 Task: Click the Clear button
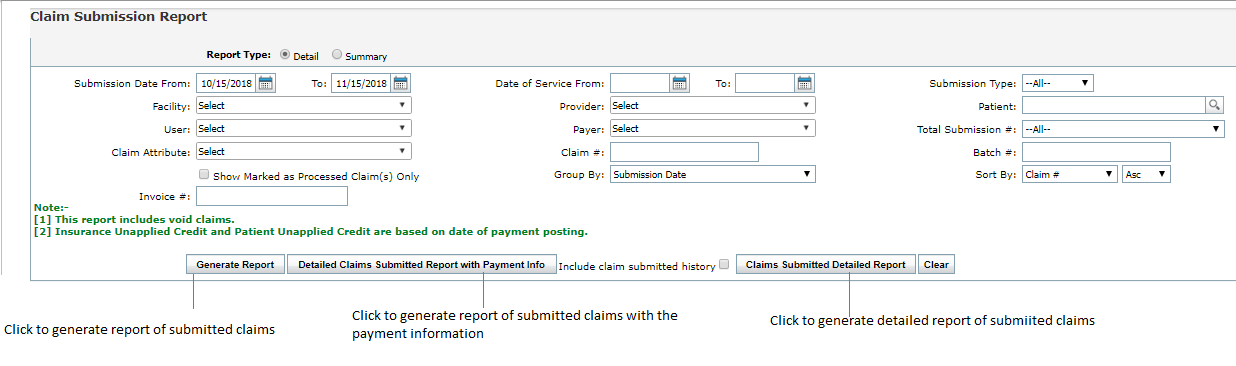coord(936,265)
